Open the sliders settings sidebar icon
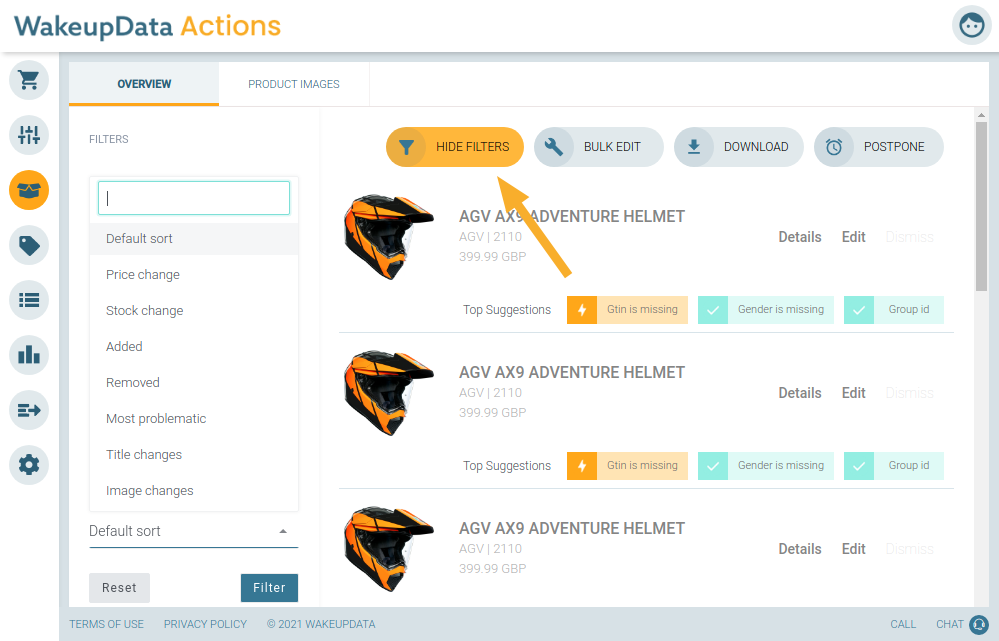Screen dimensions: 999x641 [29, 135]
